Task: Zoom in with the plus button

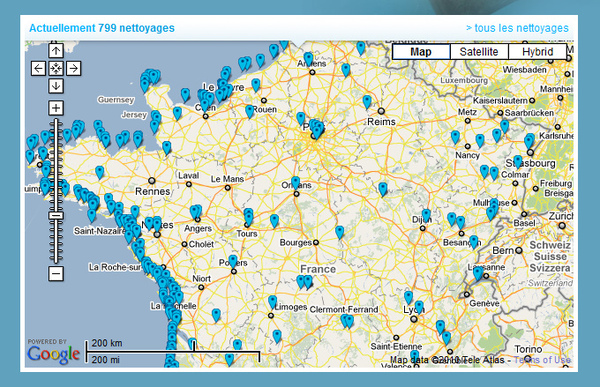Action: pyautogui.click(x=56, y=108)
